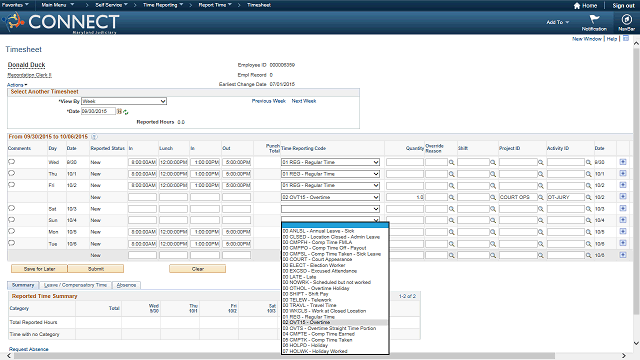Viewport: 640px width, 360px height.
Task: Click the horizontal scrollbar at bottom
Action: pos(284,356)
